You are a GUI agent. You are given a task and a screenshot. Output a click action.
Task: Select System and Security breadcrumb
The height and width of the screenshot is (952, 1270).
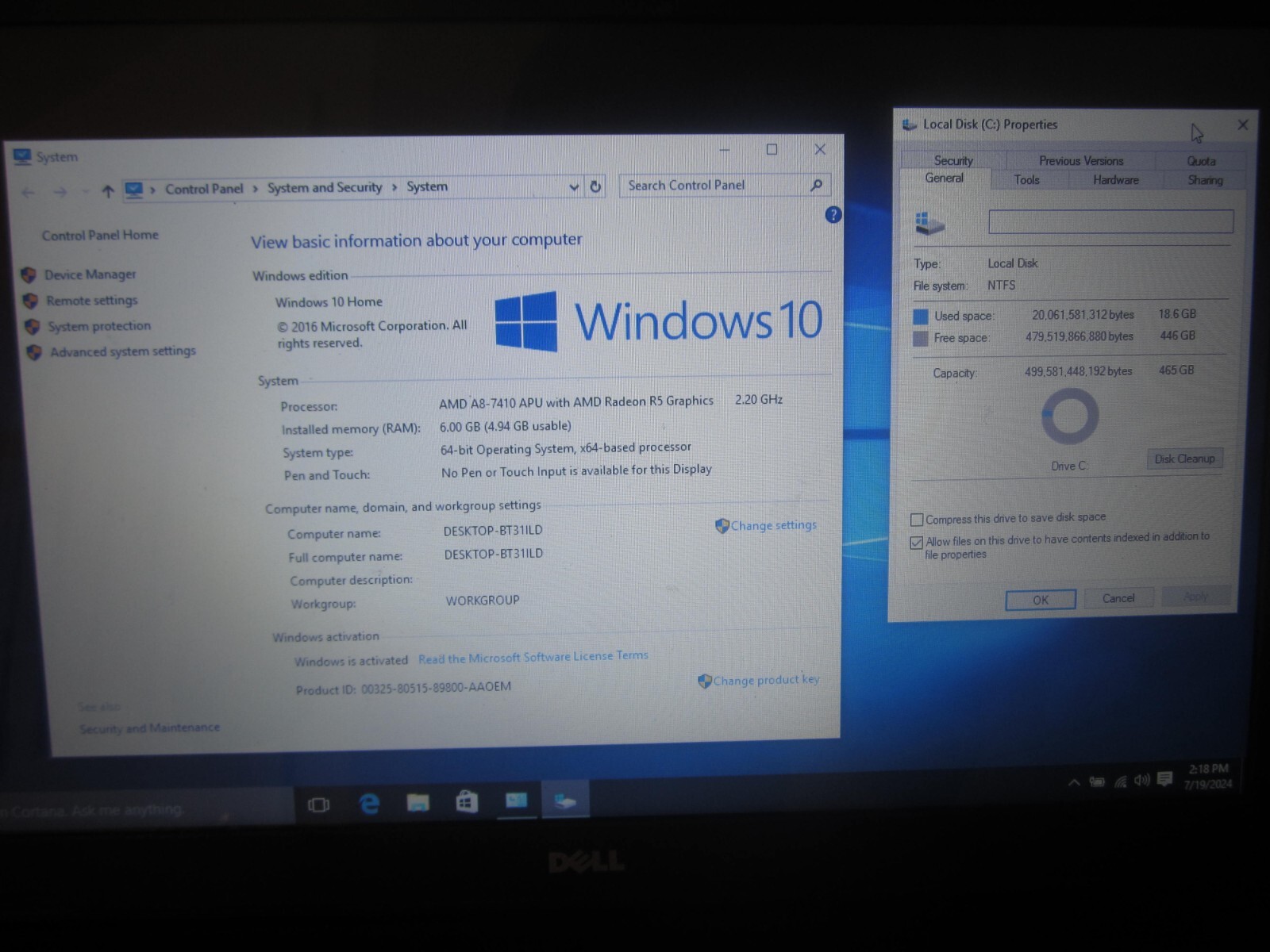[x=325, y=187]
